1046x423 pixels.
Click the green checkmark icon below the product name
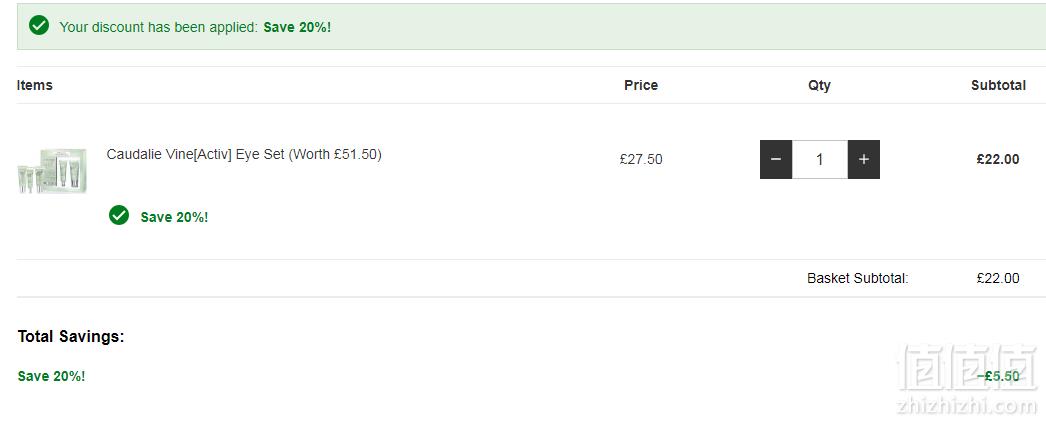tap(119, 215)
